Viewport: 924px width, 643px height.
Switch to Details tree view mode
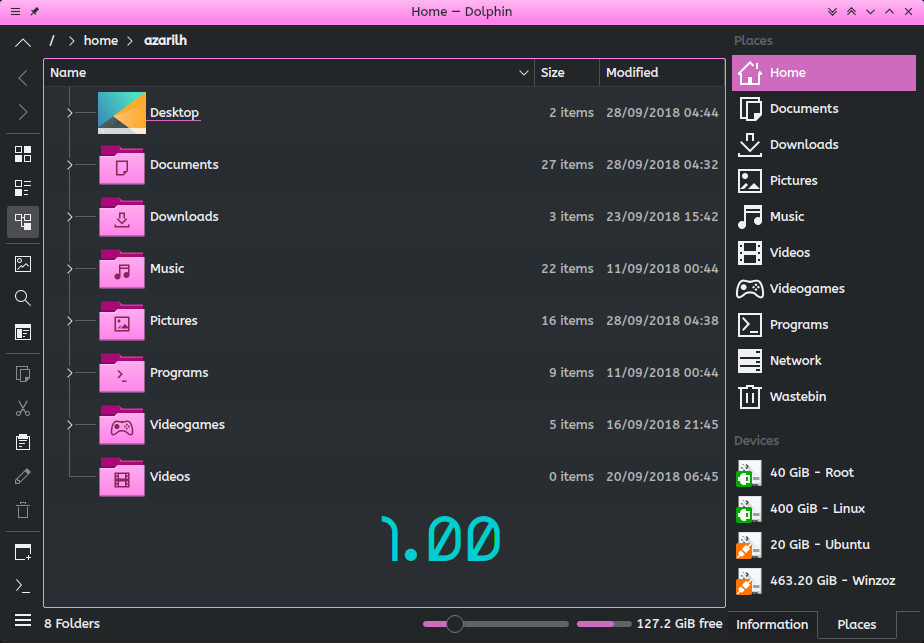[x=23, y=222]
